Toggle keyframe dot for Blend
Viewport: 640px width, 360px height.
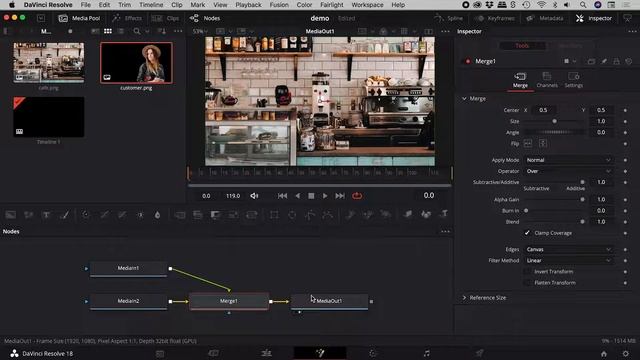[x=625, y=222]
